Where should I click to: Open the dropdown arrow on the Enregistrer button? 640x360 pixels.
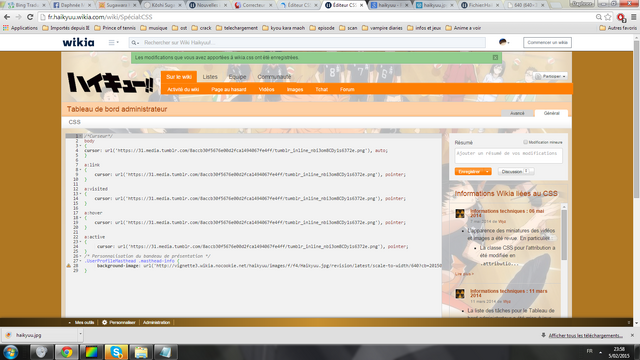point(487,172)
